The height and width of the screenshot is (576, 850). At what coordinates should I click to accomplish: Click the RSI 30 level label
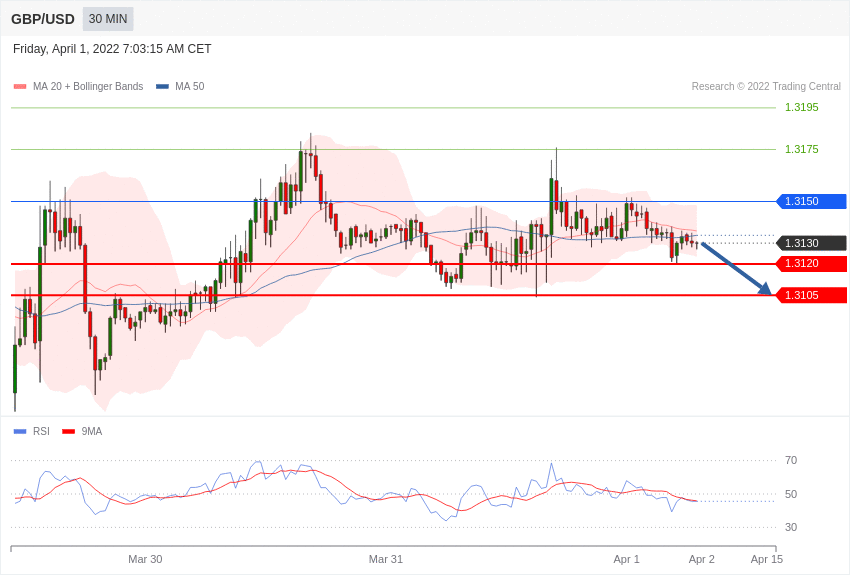click(791, 527)
